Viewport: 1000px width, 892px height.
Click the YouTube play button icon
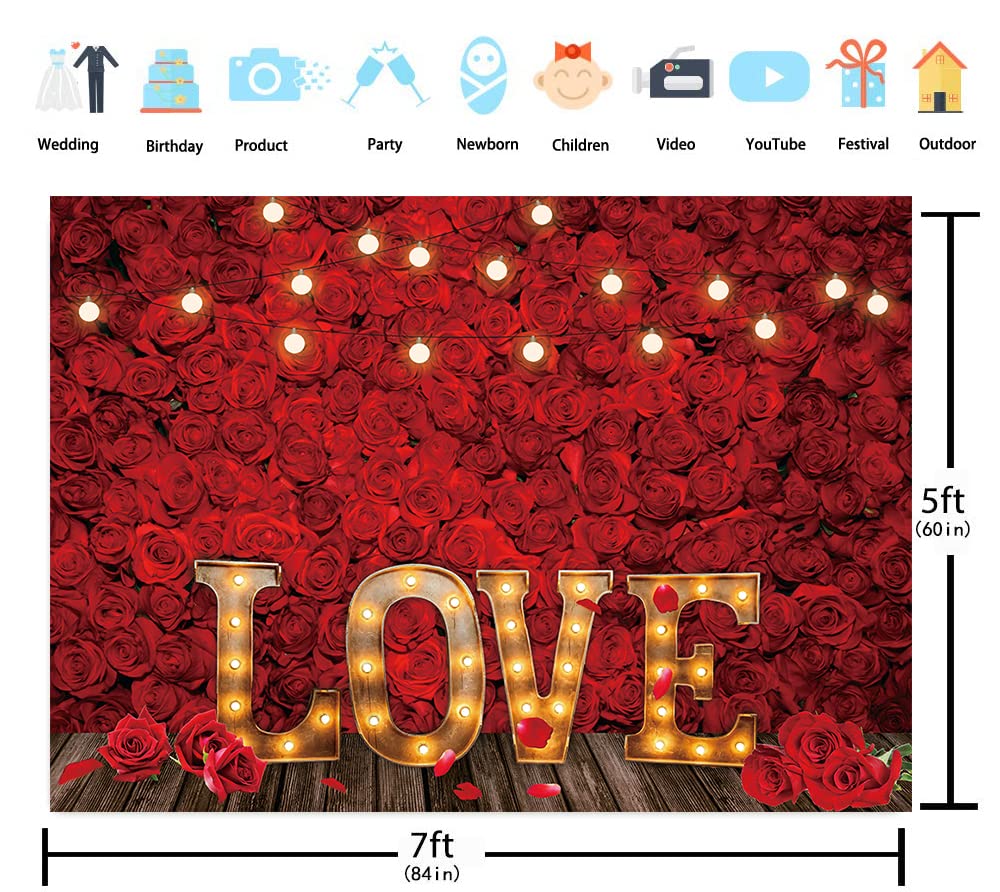tap(769, 77)
